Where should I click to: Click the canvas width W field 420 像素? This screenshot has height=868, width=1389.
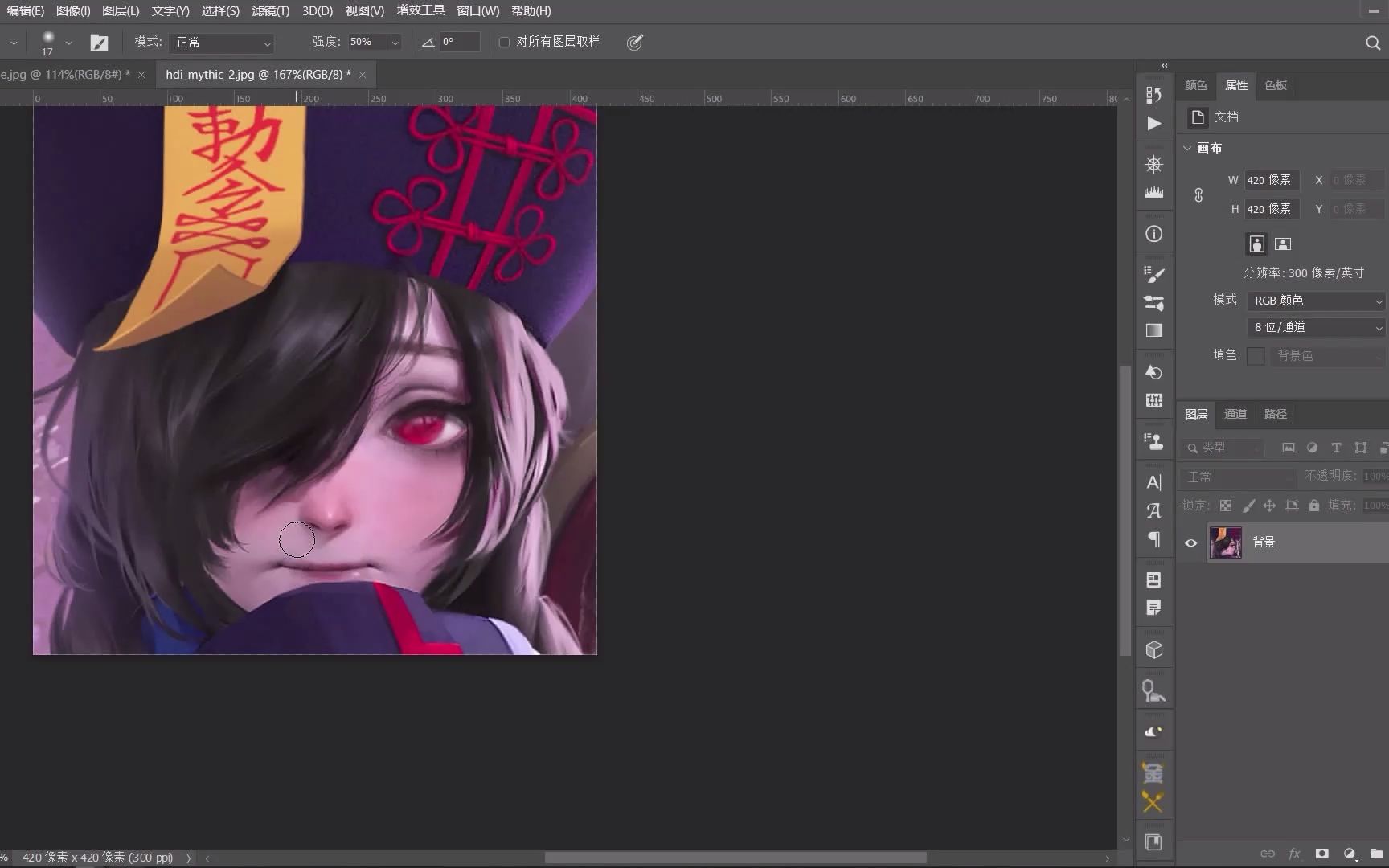tap(1272, 180)
